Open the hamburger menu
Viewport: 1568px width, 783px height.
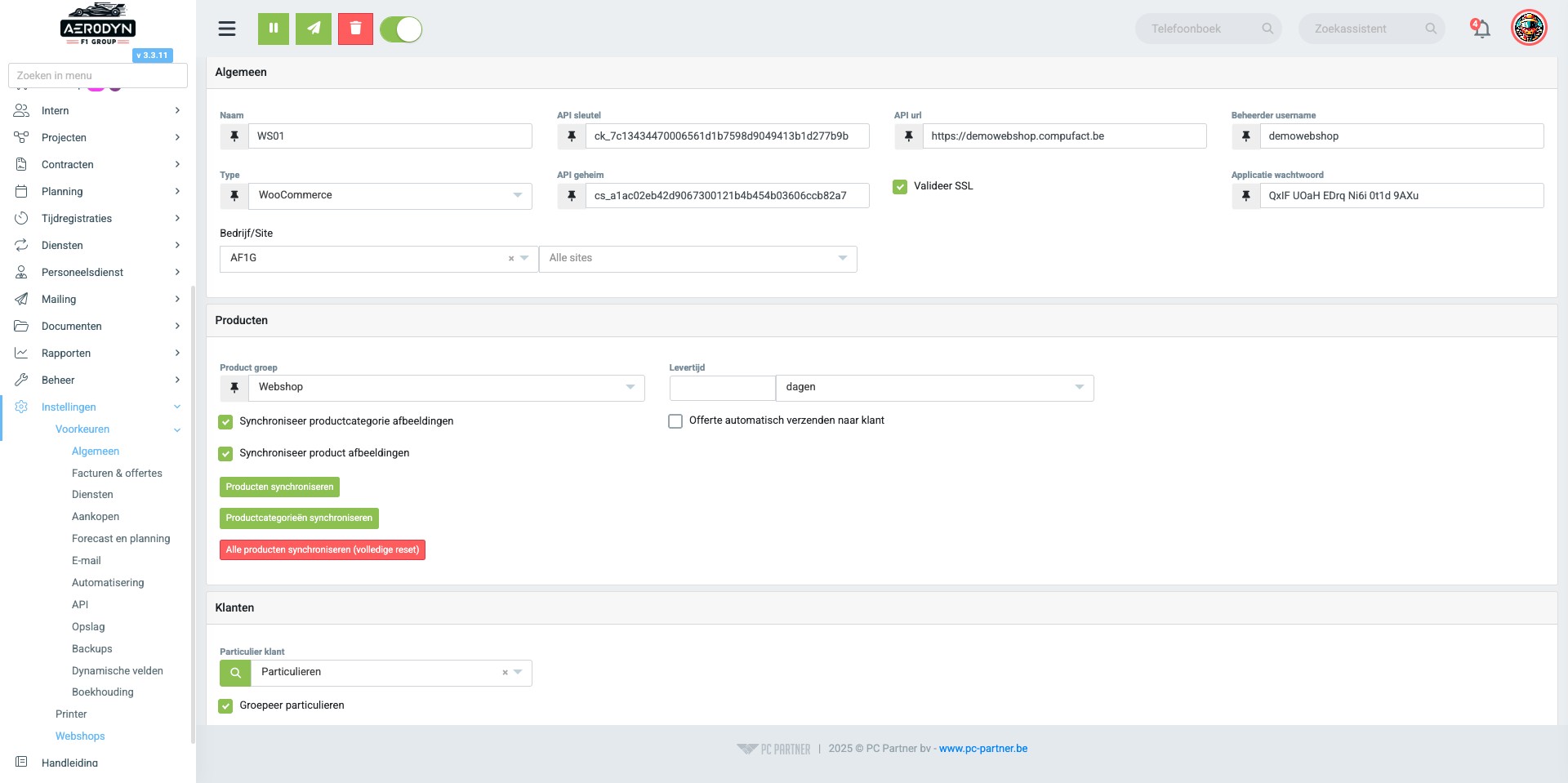point(227,29)
